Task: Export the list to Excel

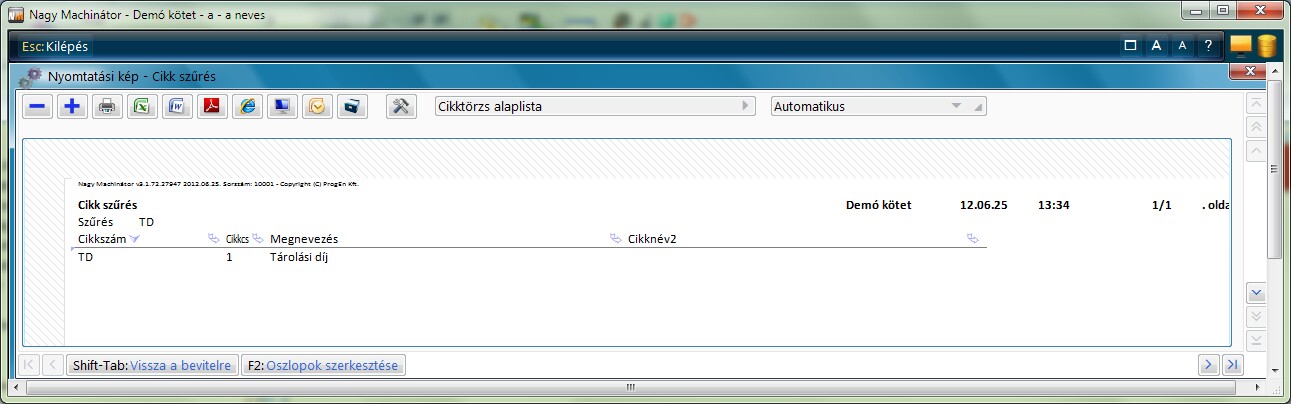Action: point(142,106)
